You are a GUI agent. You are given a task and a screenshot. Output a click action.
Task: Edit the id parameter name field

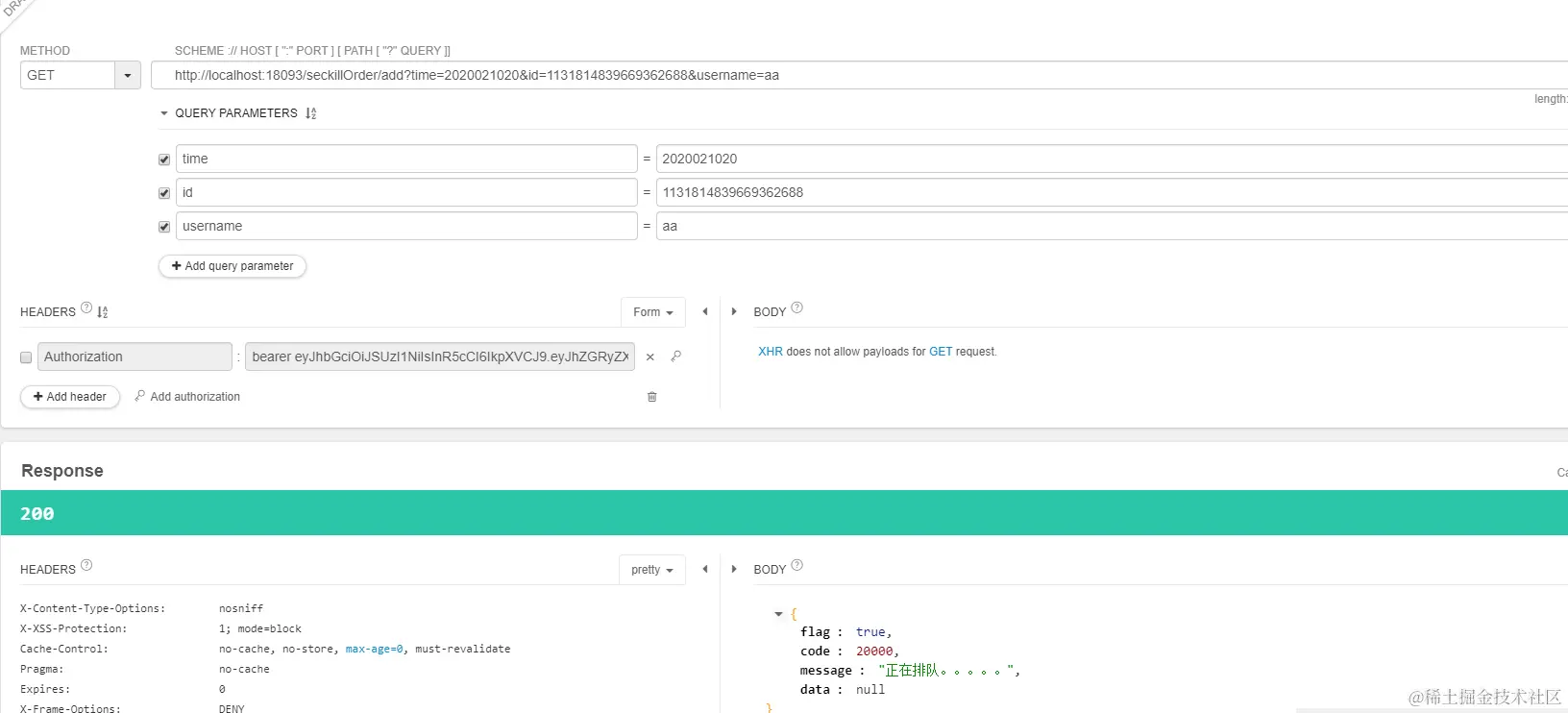coord(406,192)
